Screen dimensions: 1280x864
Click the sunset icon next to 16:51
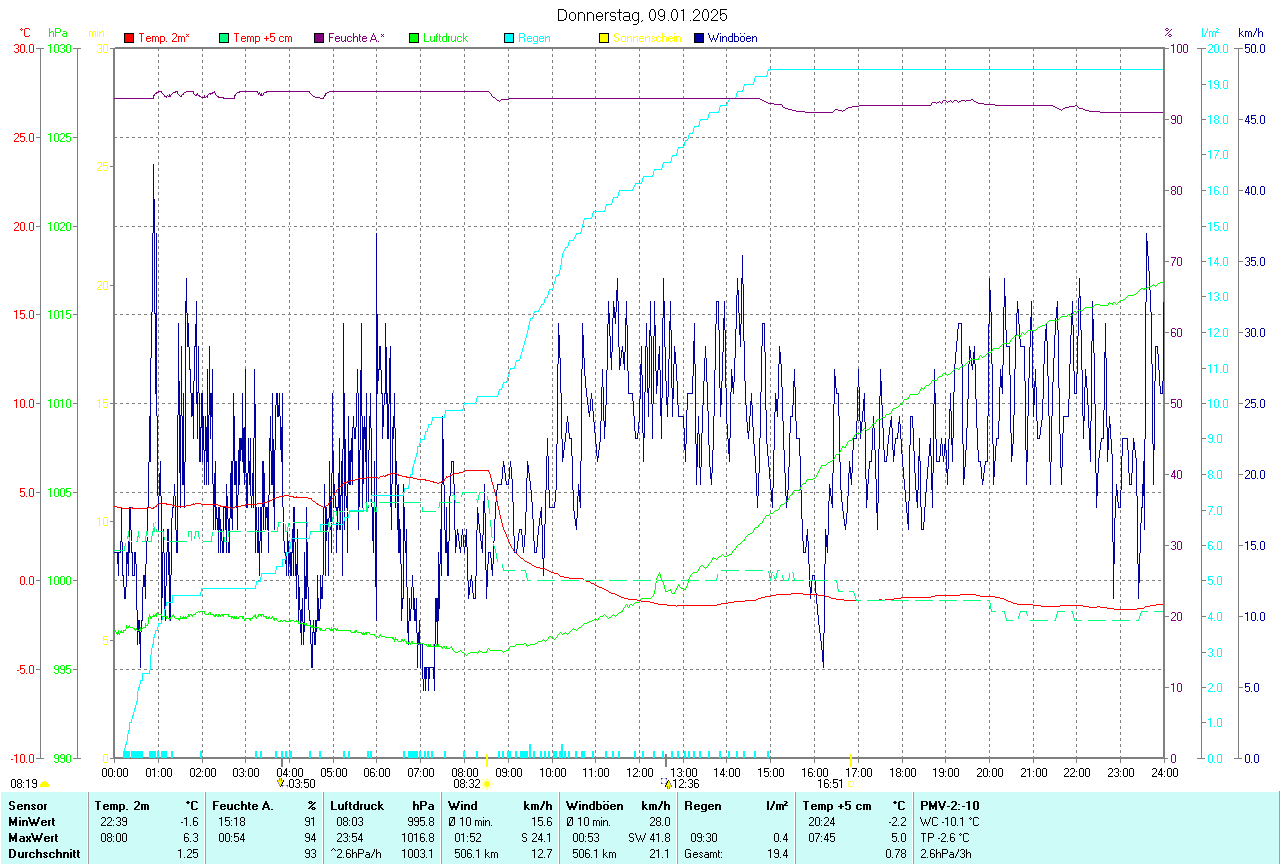click(x=851, y=785)
